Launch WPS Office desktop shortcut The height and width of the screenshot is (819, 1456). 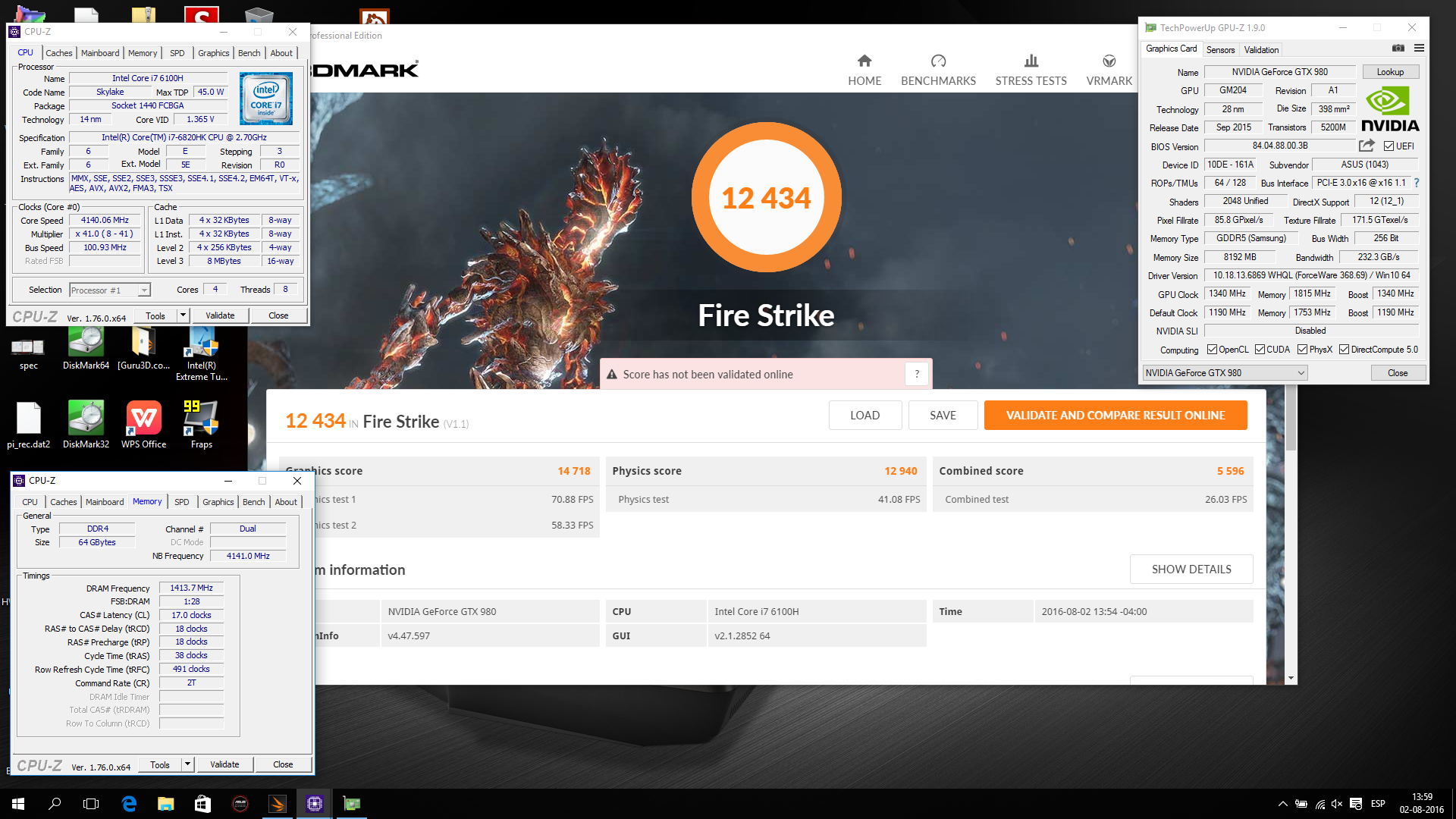click(x=143, y=425)
